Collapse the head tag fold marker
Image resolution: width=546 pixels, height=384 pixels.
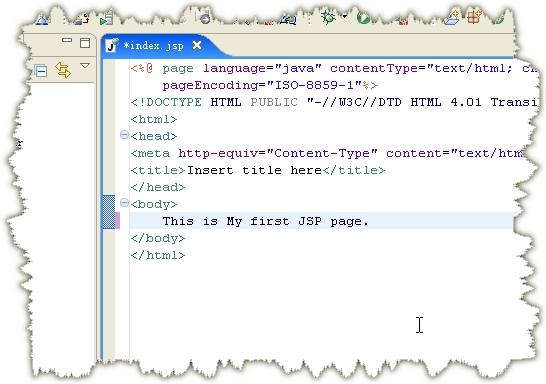124,135
